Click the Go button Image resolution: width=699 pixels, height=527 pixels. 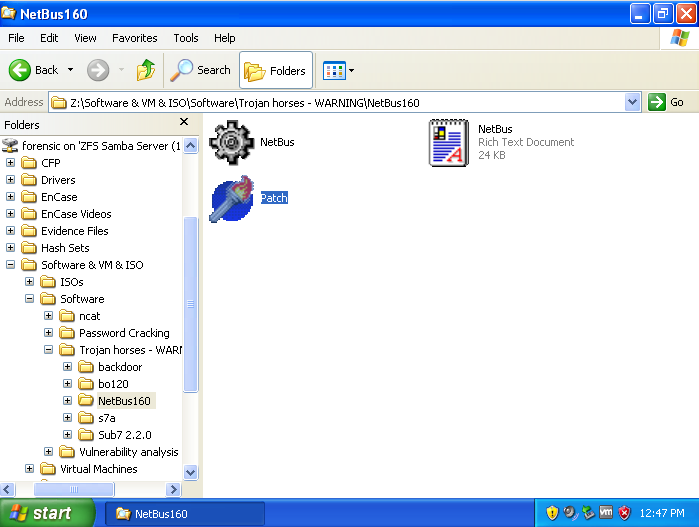click(x=666, y=103)
